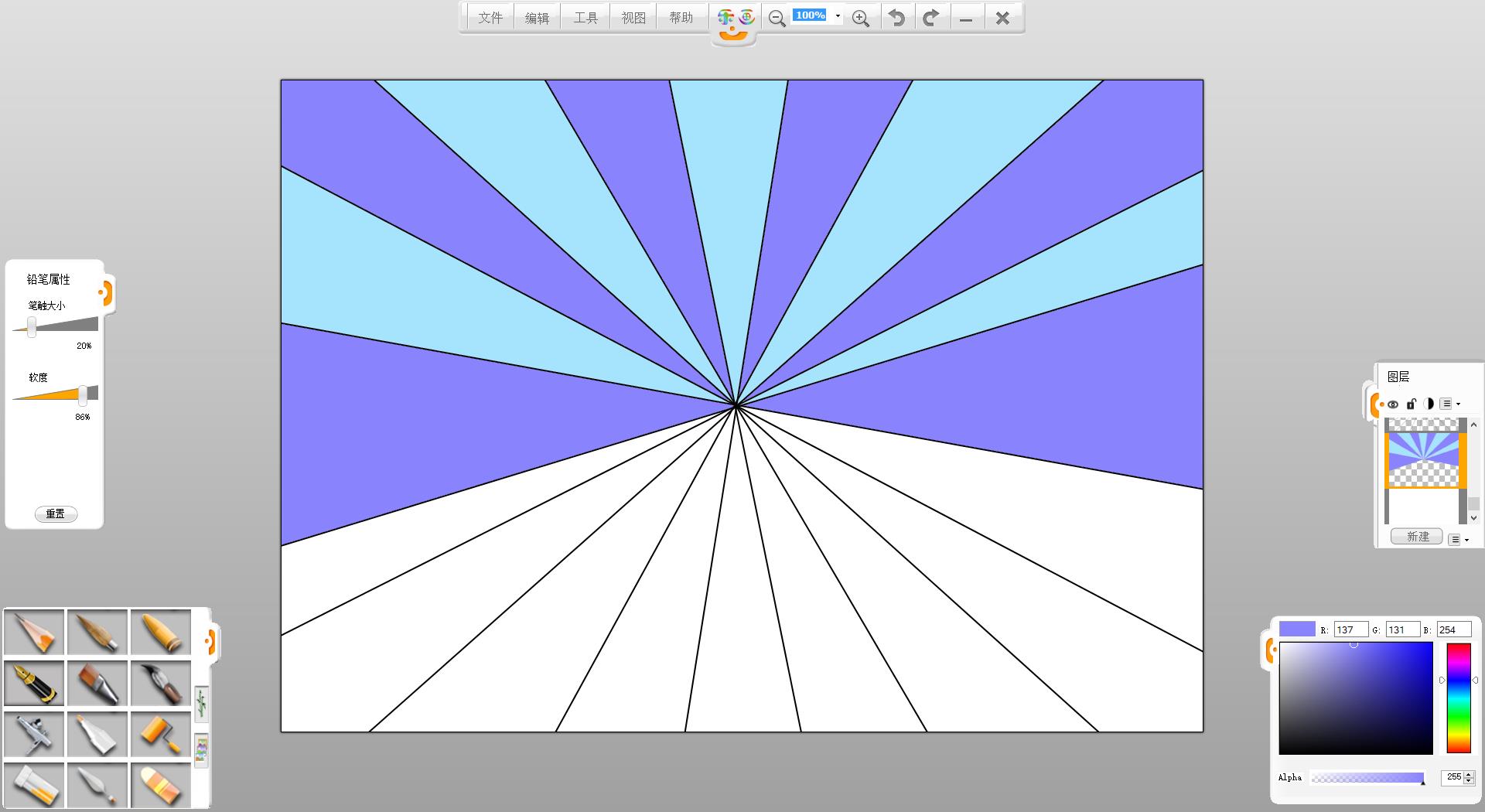Open the 文件 menu
The width and height of the screenshot is (1485, 812).
pos(490,18)
